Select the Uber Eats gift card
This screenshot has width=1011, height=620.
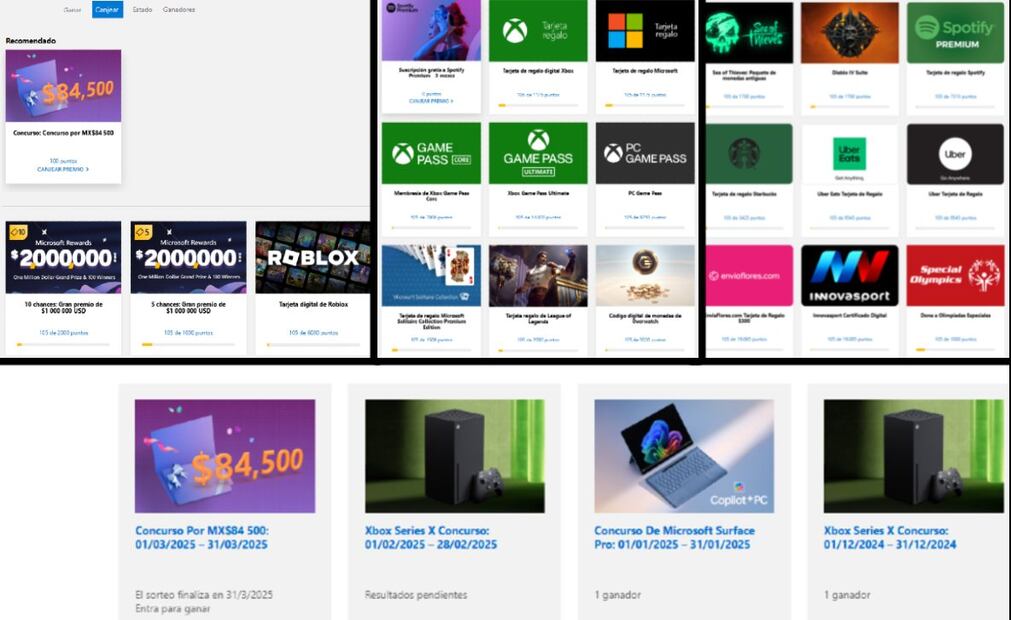pyautogui.click(x=849, y=154)
